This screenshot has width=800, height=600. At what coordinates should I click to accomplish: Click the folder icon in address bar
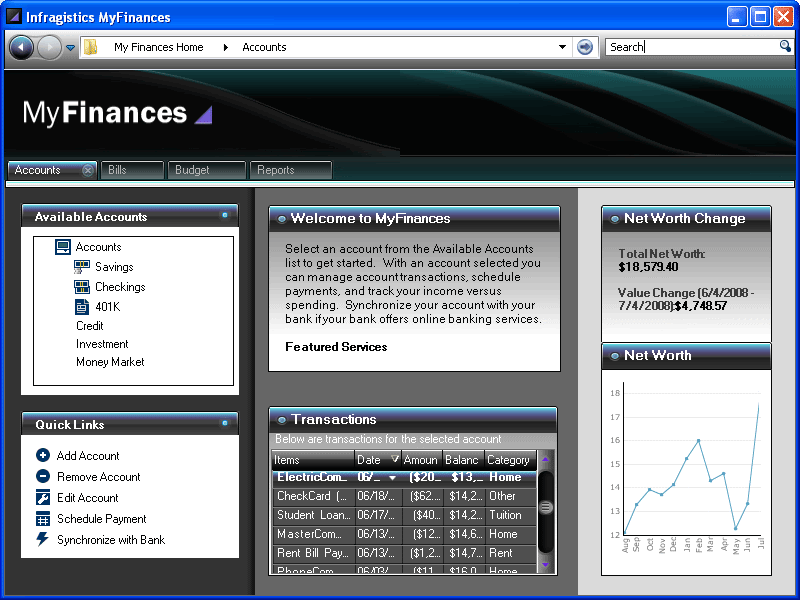[91, 47]
